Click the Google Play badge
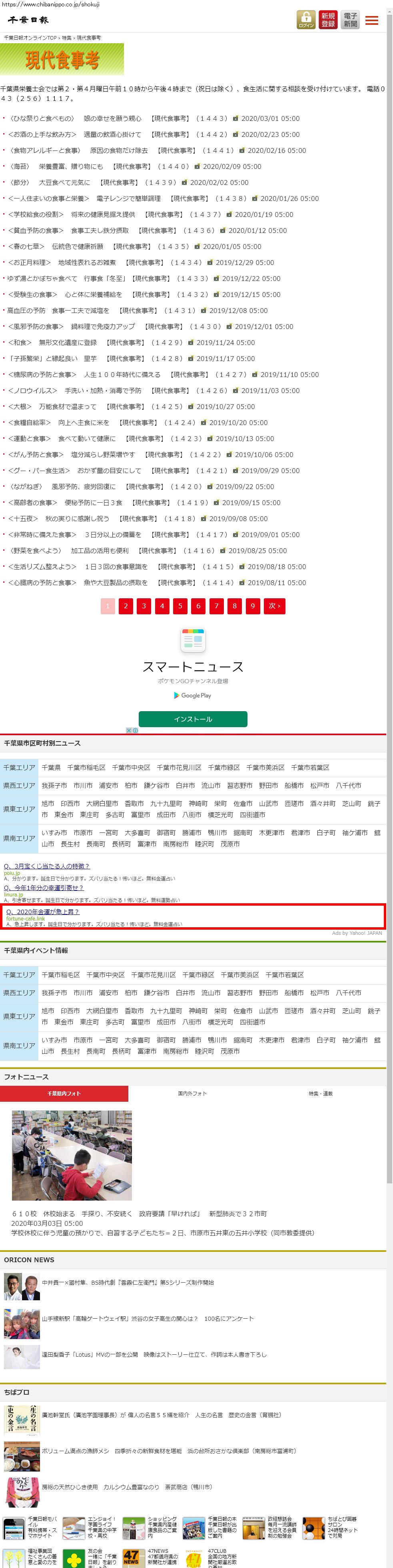 pos(193,695)
